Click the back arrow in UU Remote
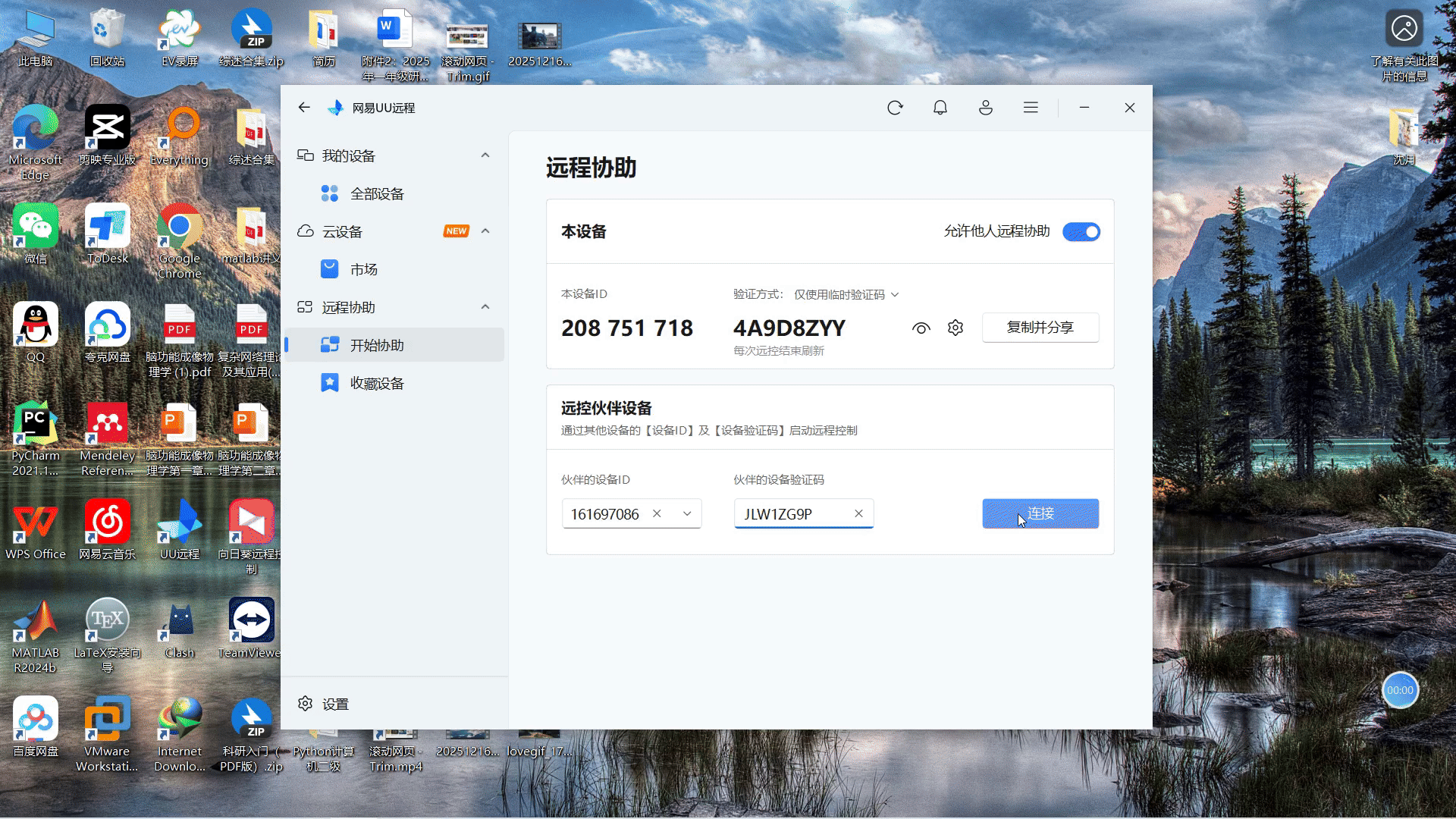Screen dimensions: 1456x819 304,108
